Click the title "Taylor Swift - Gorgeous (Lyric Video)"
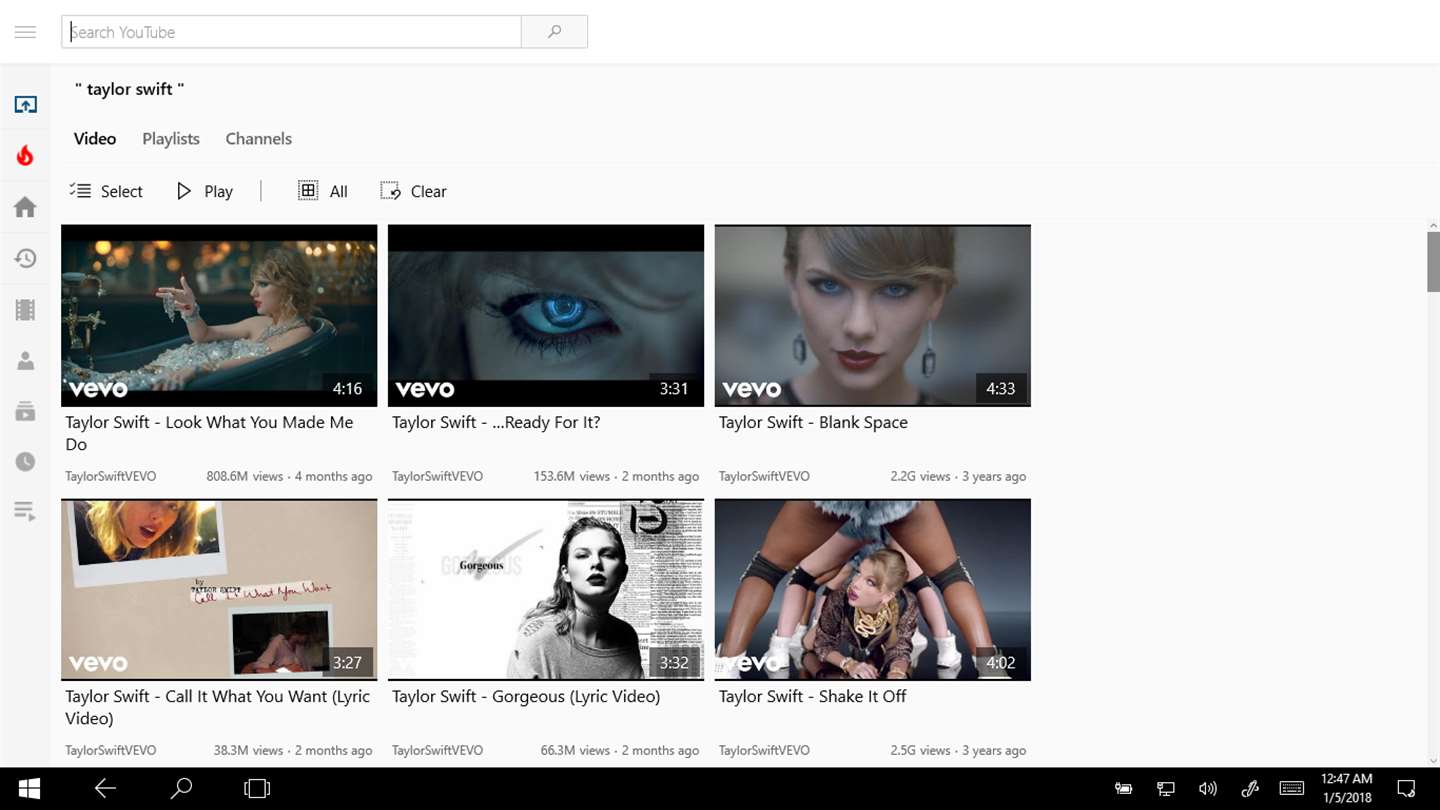This screenshot has height=810, width=1440. pyautogui.click(x=526, y=696)
